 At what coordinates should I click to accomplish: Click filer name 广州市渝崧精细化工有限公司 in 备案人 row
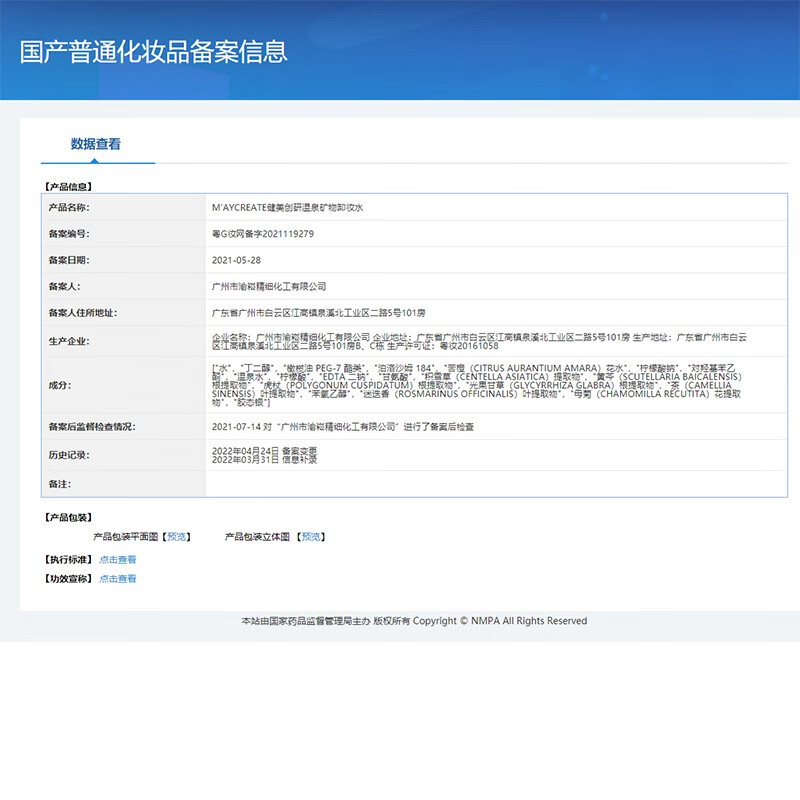269,287
